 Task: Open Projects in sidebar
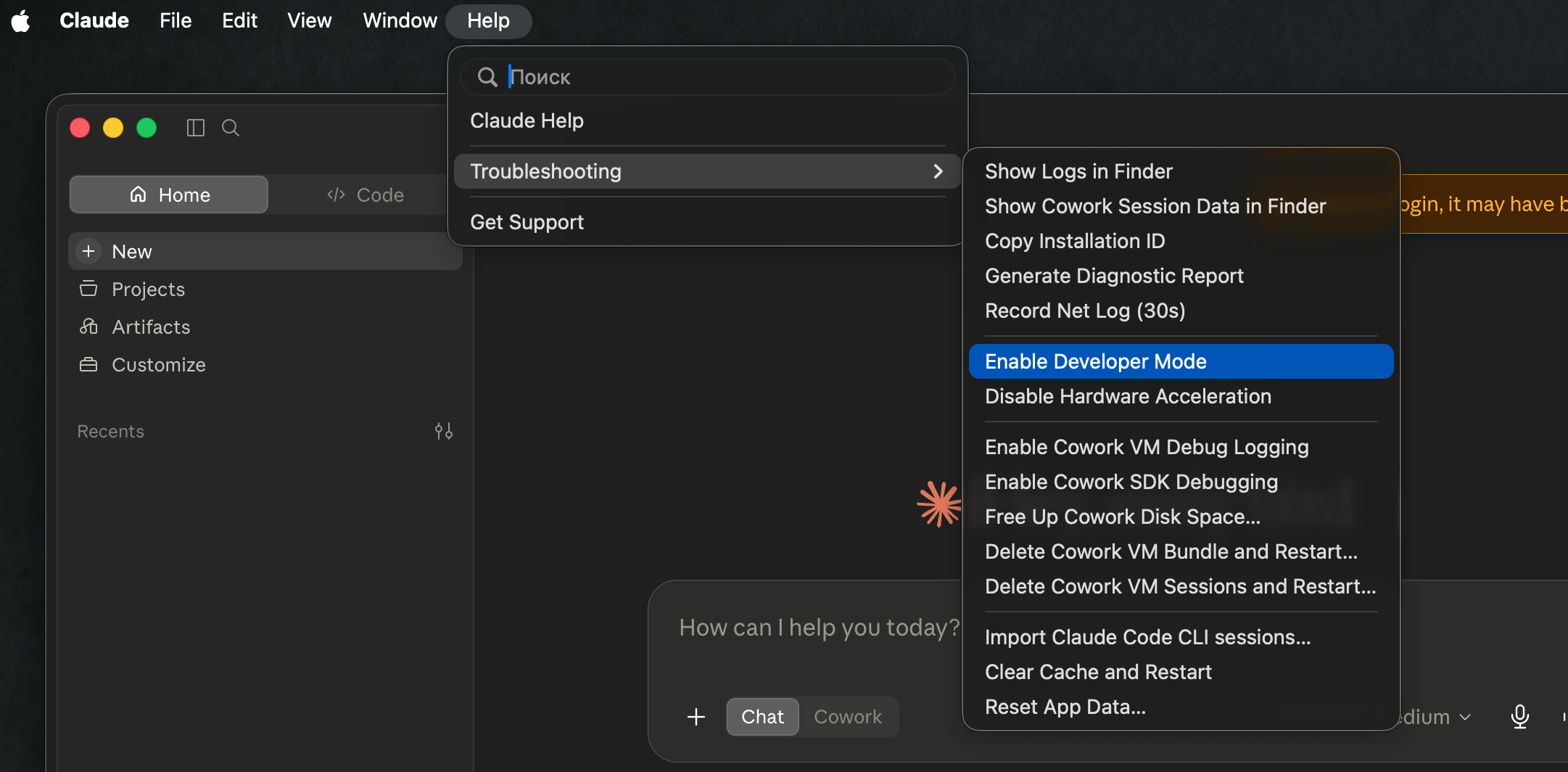[x=265, y=289]
